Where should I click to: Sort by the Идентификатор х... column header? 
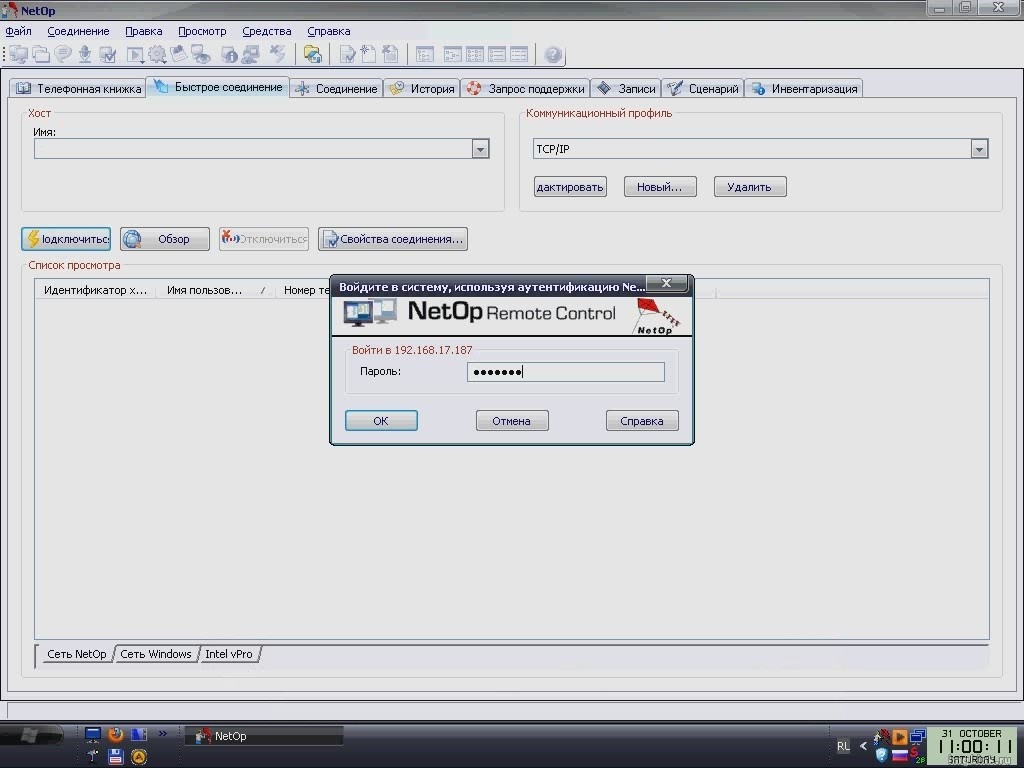[x=95, y=291]
